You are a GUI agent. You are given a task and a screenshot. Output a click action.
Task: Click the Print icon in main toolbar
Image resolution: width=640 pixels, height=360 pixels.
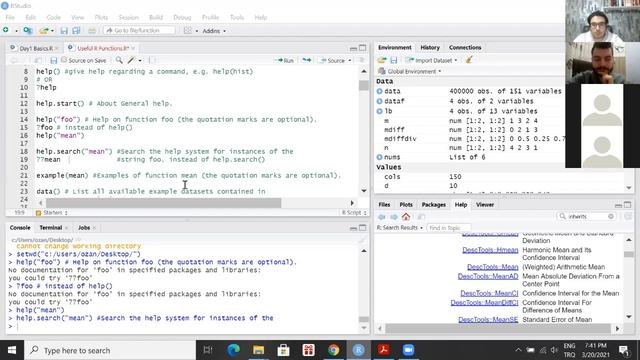tap(92, 31)
